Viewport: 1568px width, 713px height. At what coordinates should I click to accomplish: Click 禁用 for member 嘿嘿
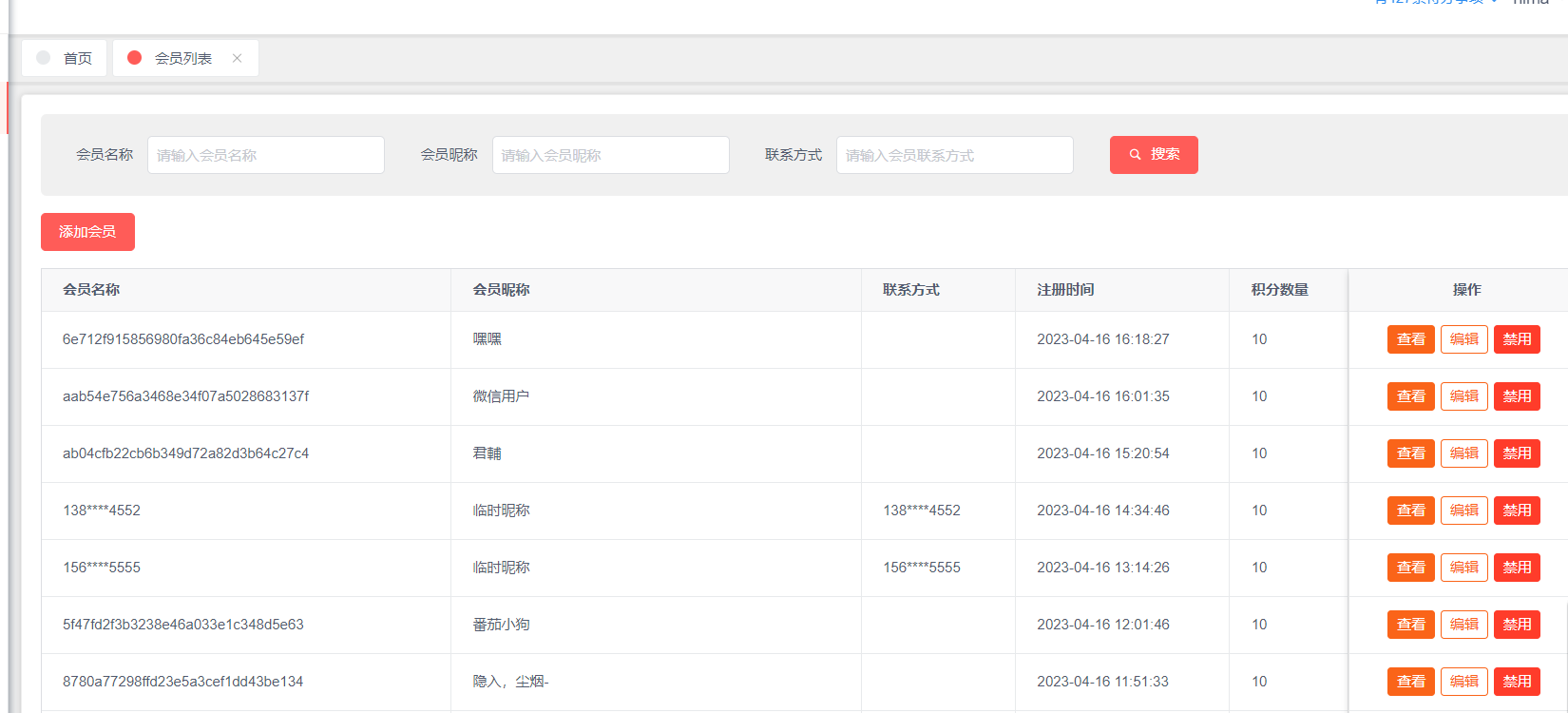tap(1518, 339)
